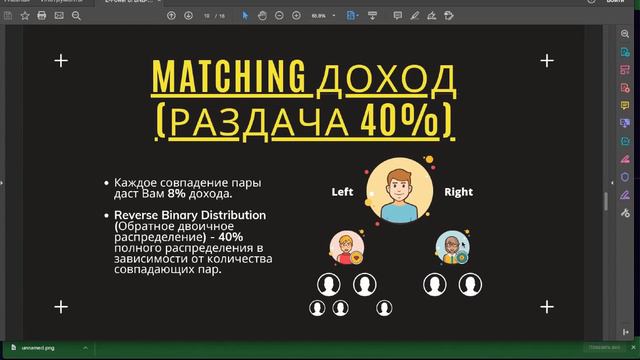Go to the next page arrow
The width and height of the screenshot is (640, 360).
tap(188, 16)
